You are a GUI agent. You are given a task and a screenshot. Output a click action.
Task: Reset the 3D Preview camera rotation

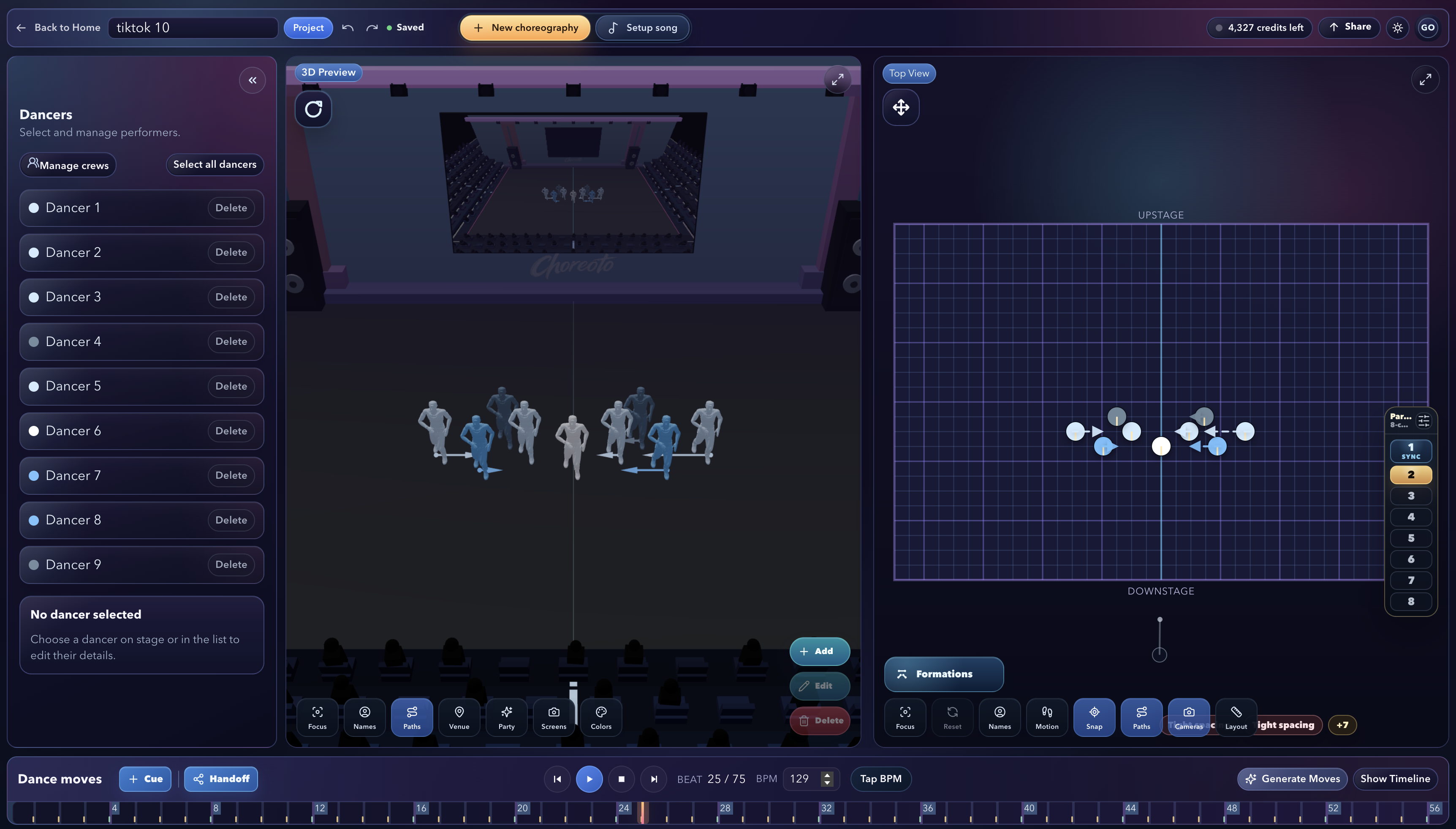313,109
